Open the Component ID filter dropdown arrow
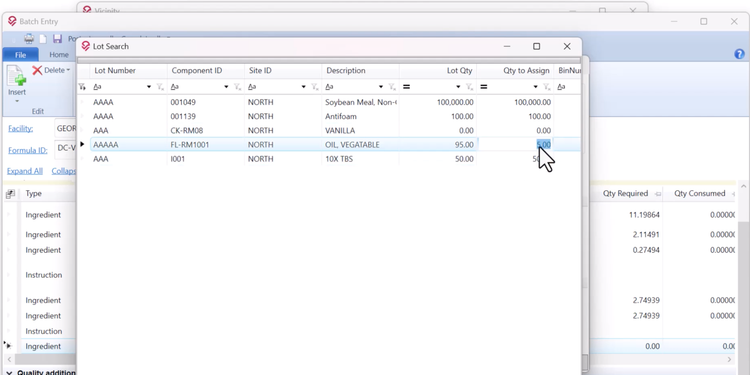Screen dimensions: 750x375 point(226,87)
